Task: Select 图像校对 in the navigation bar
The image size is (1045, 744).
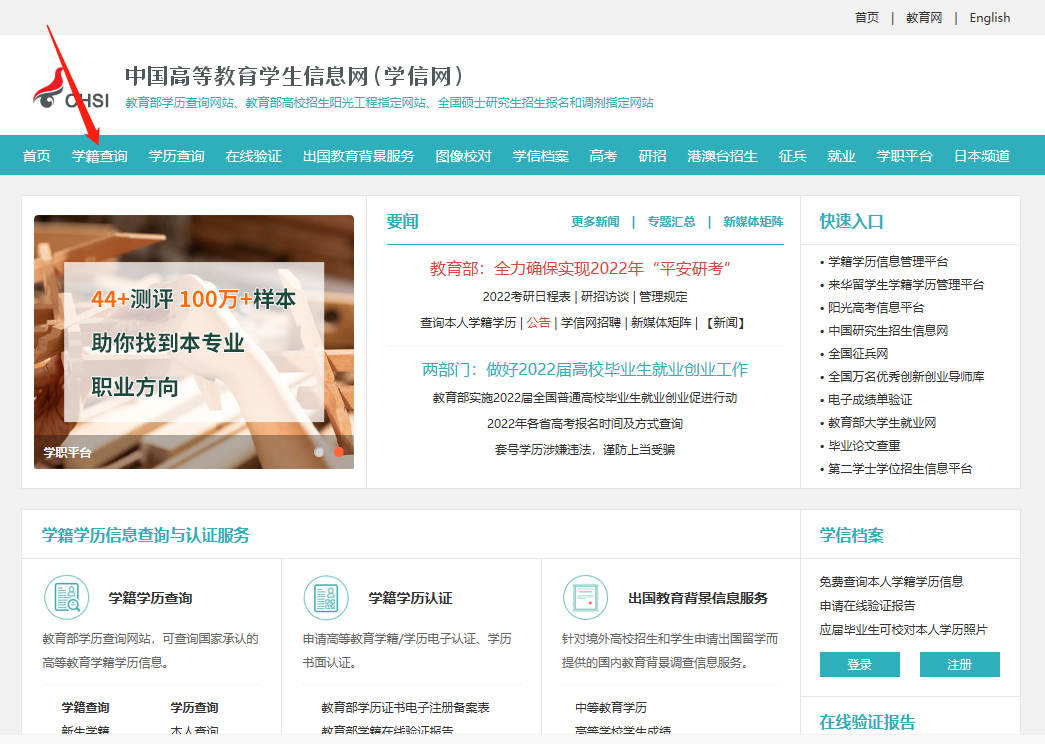Action: (x=463, y=156)
